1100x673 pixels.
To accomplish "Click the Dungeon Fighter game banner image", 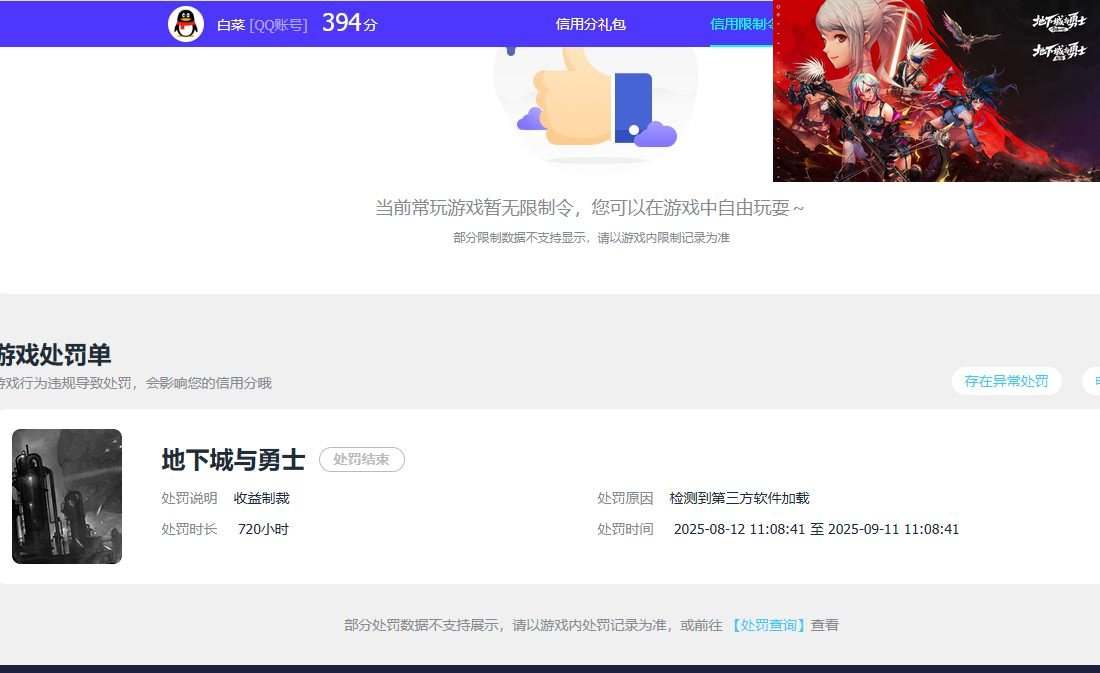I will (x=936, y=91).
